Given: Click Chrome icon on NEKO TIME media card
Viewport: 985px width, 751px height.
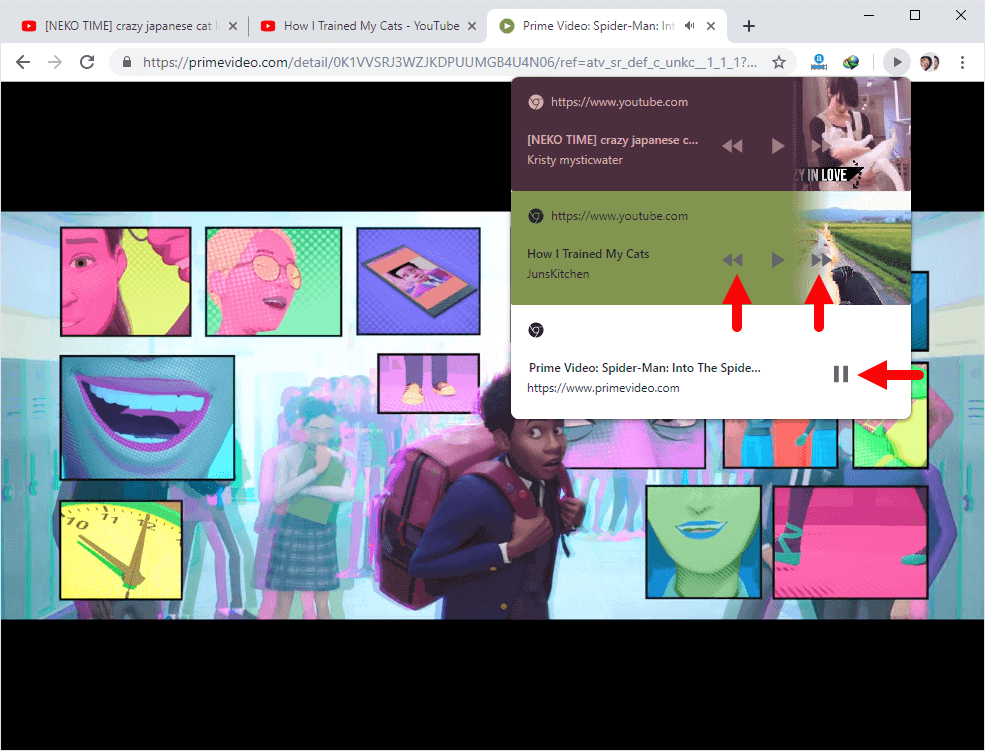Looking at the screenshot, I should pos(536,102).
